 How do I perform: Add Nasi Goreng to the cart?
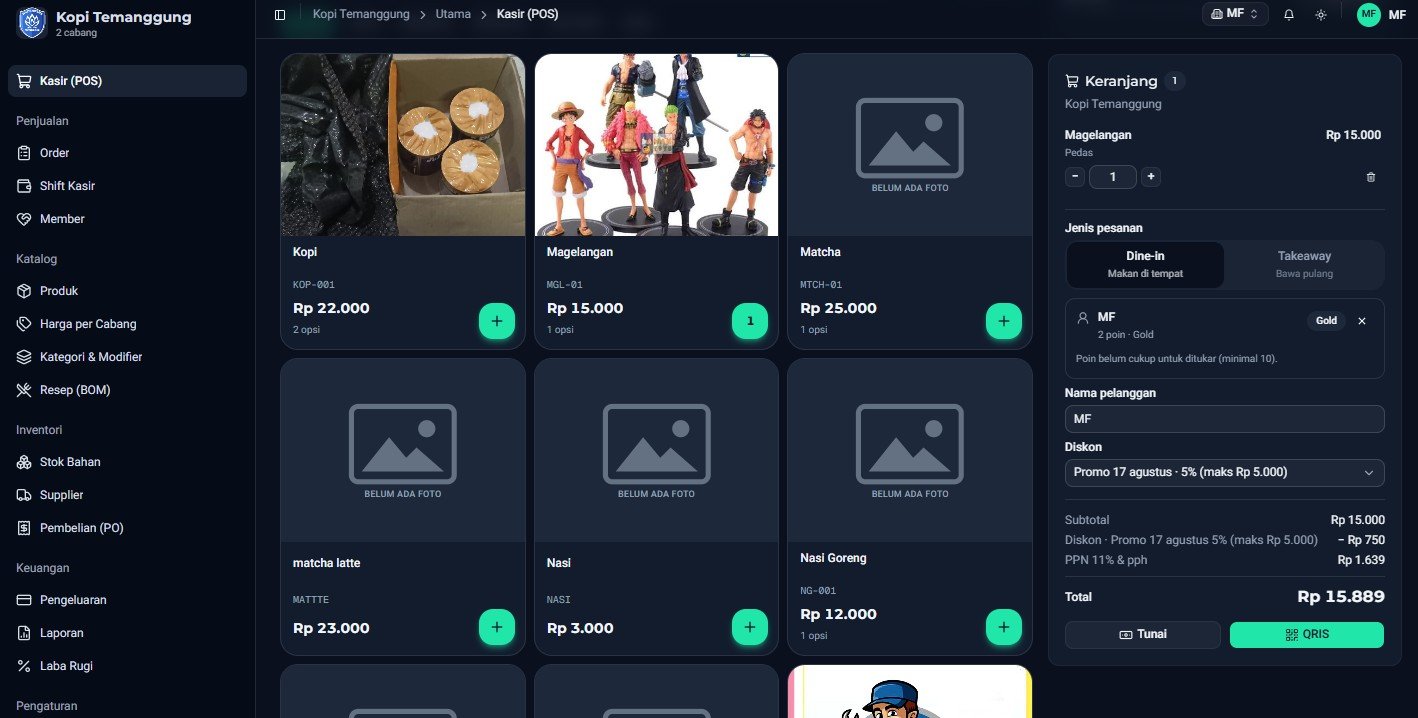[1004, 627]
